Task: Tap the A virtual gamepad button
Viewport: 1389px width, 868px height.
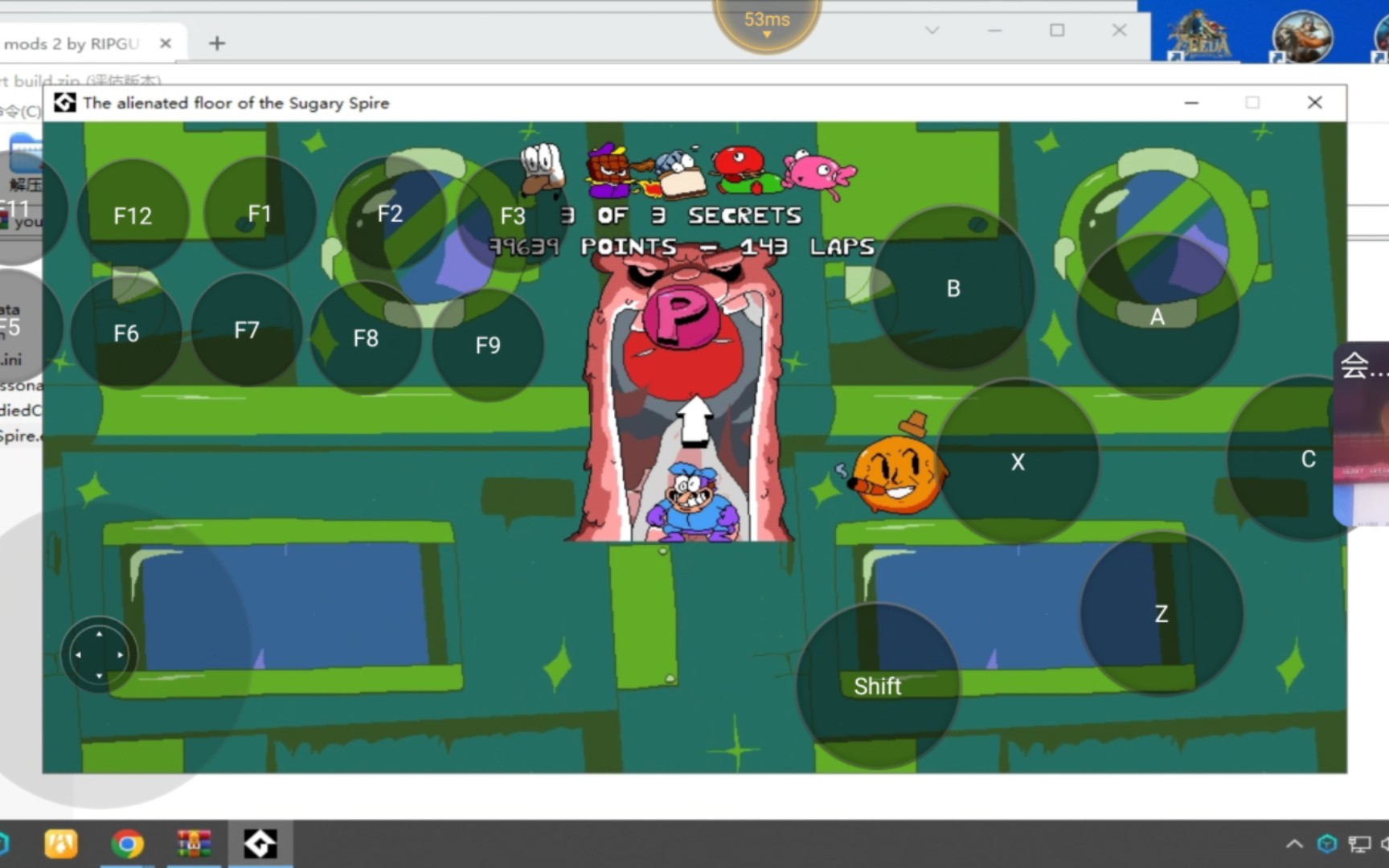Action: pyautogui.click(x=1157, y=317)
